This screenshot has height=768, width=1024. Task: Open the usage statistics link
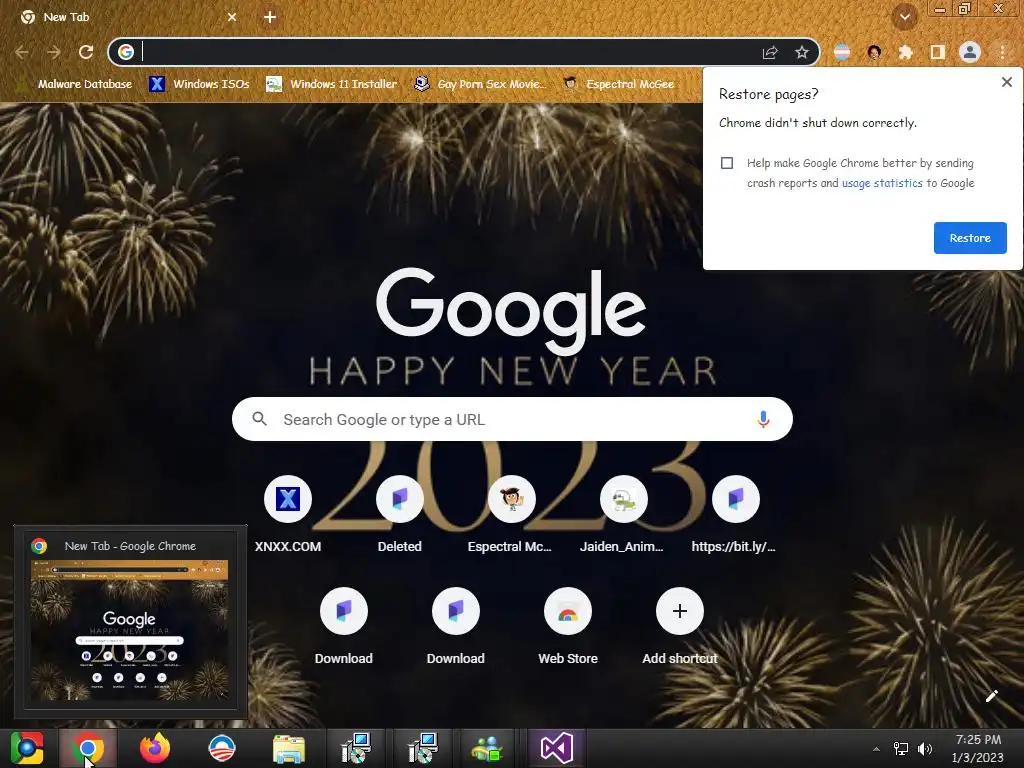coord(882,183)
